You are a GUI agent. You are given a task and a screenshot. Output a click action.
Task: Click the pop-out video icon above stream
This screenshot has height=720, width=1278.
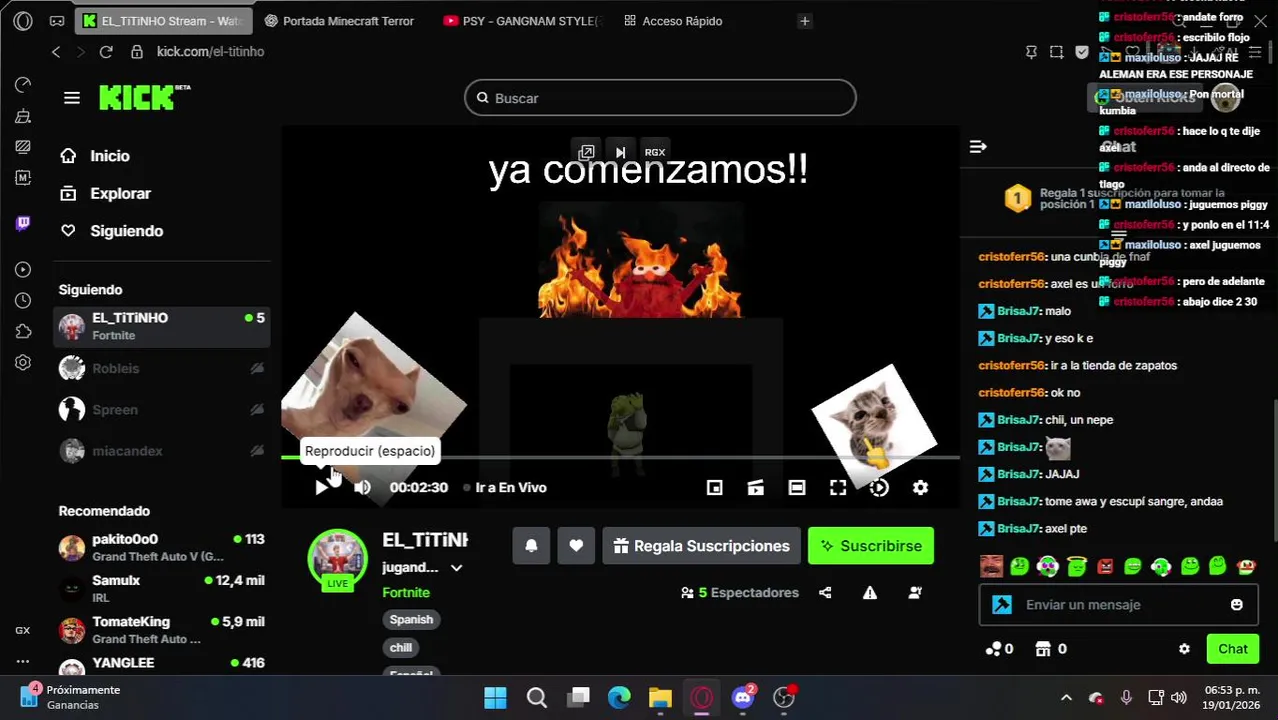click(x=586, y=152)
